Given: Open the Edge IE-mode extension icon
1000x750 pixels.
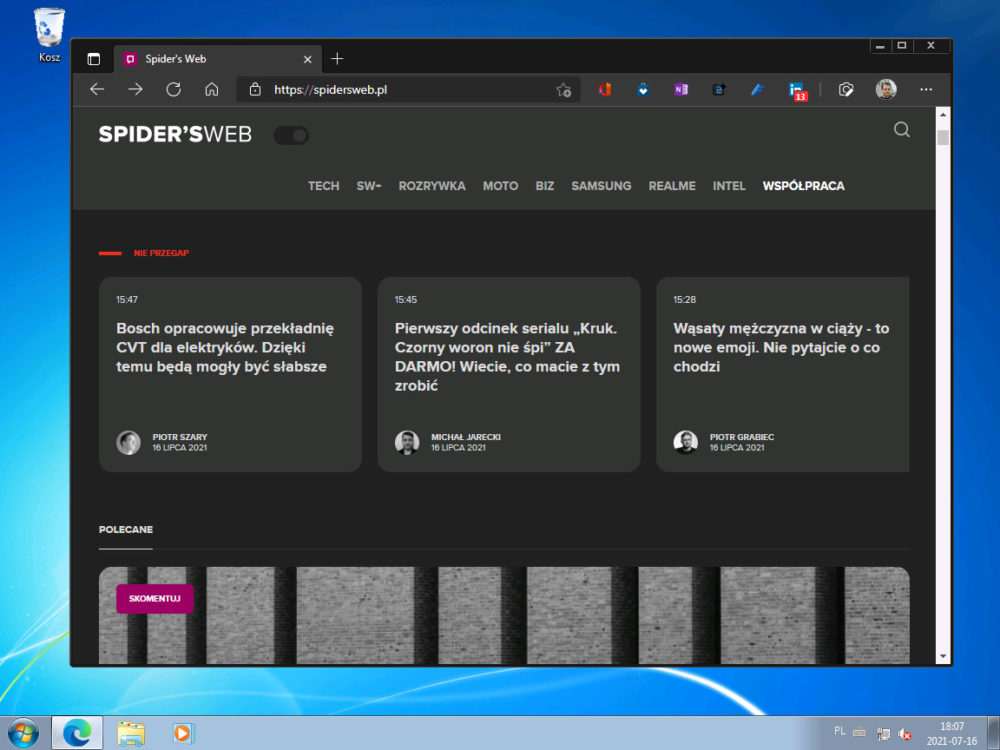Looking at the screenshot, I should (x=719, y=89).
